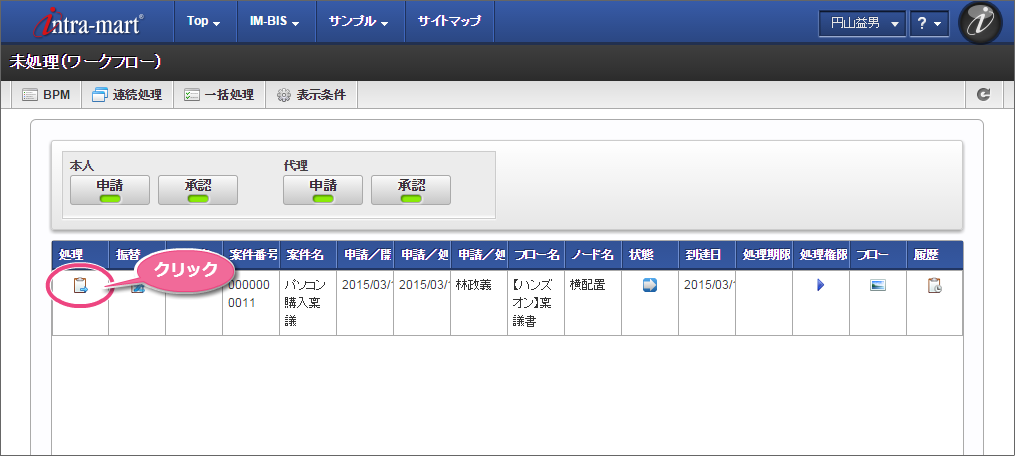Toggle the 代理 申請 filter button
The image size is (1015, 456).
(323, 190)
